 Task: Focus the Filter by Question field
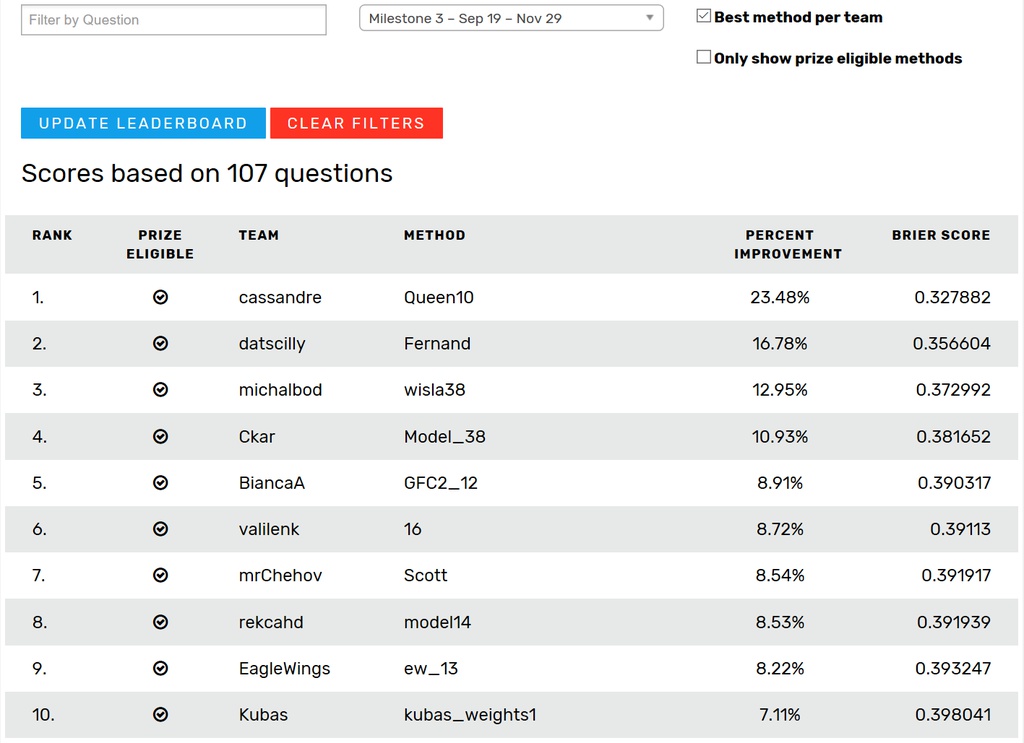coord(174,19)
